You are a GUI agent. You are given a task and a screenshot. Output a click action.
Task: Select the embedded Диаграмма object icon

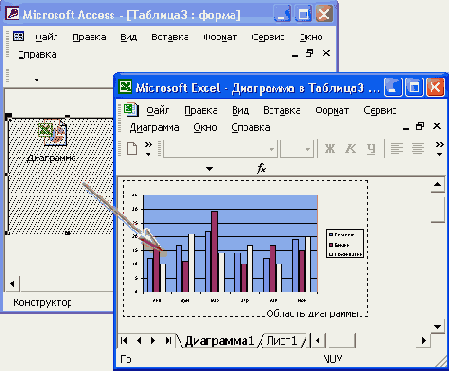pos(53,133)
